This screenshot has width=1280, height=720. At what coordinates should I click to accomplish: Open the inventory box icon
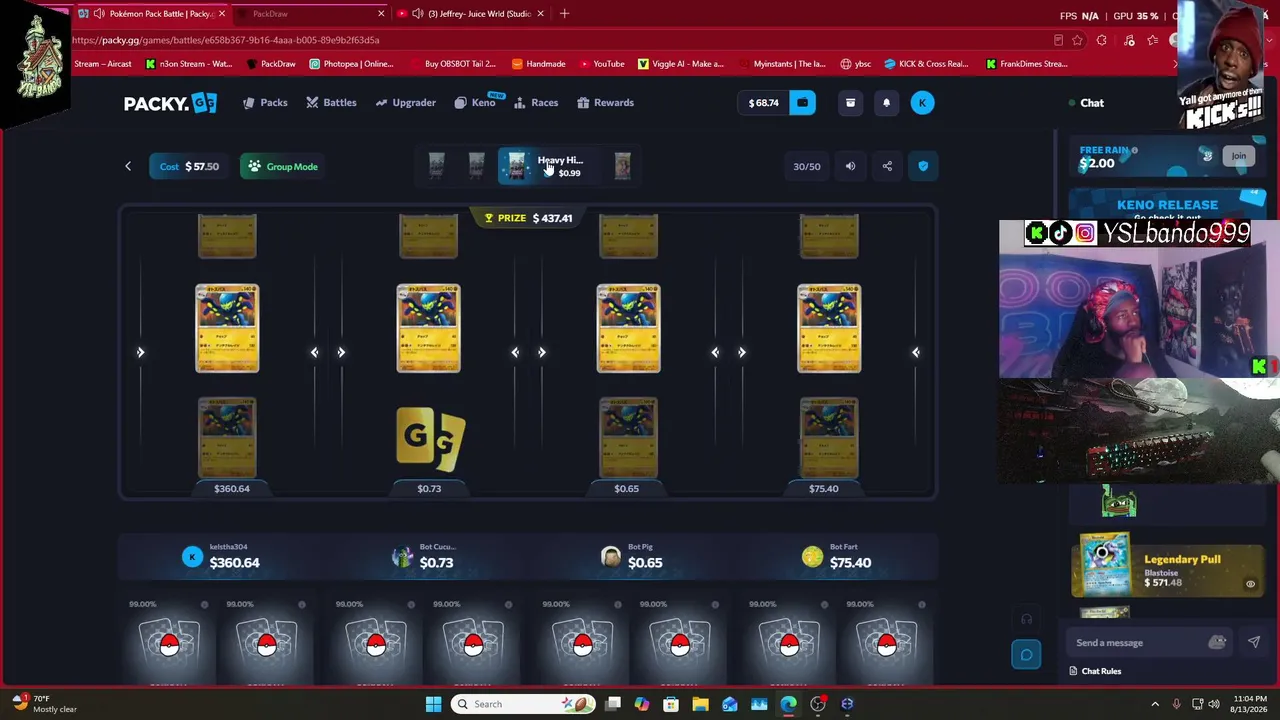coord(850,102)
